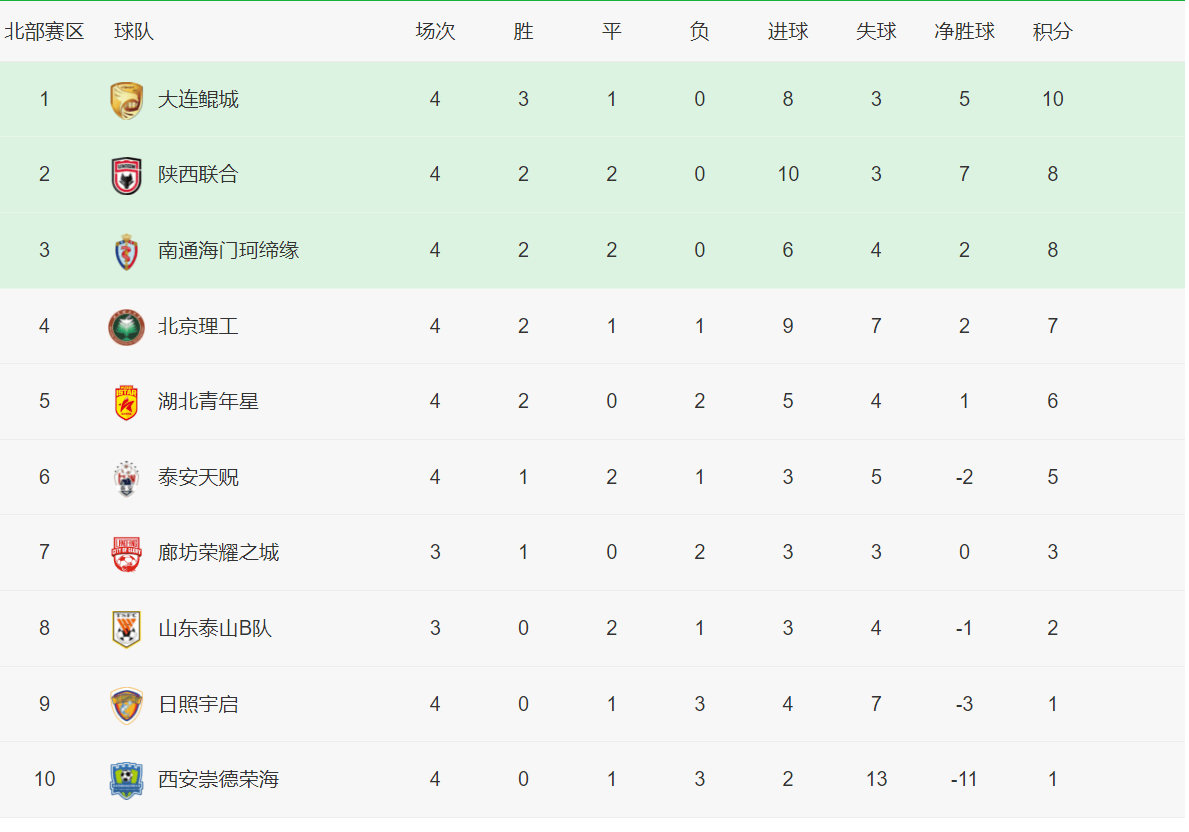Click the 陕西联合 team badge

[x=127, y=175]
